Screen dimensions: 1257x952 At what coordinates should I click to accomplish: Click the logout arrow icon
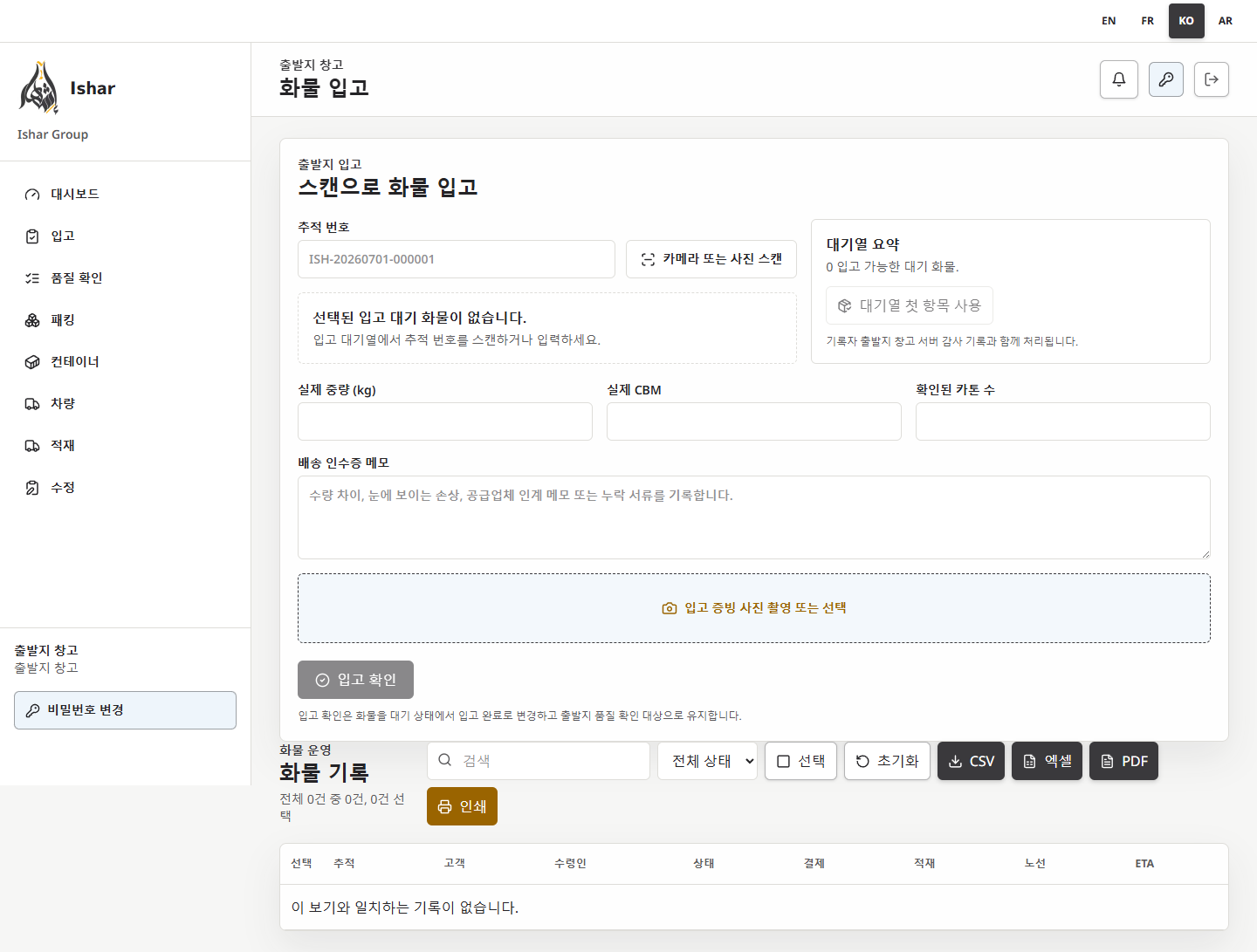(x=1212, y=79)
